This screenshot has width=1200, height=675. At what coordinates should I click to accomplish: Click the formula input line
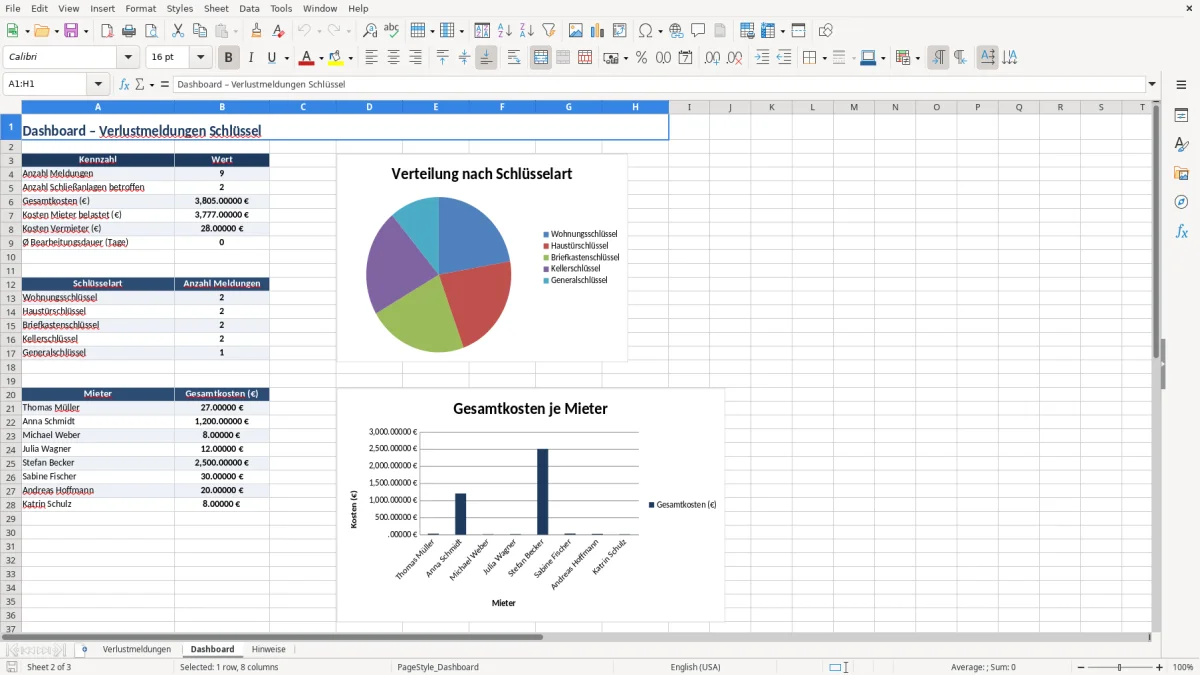pyautogui.click(x=659, y=85)
